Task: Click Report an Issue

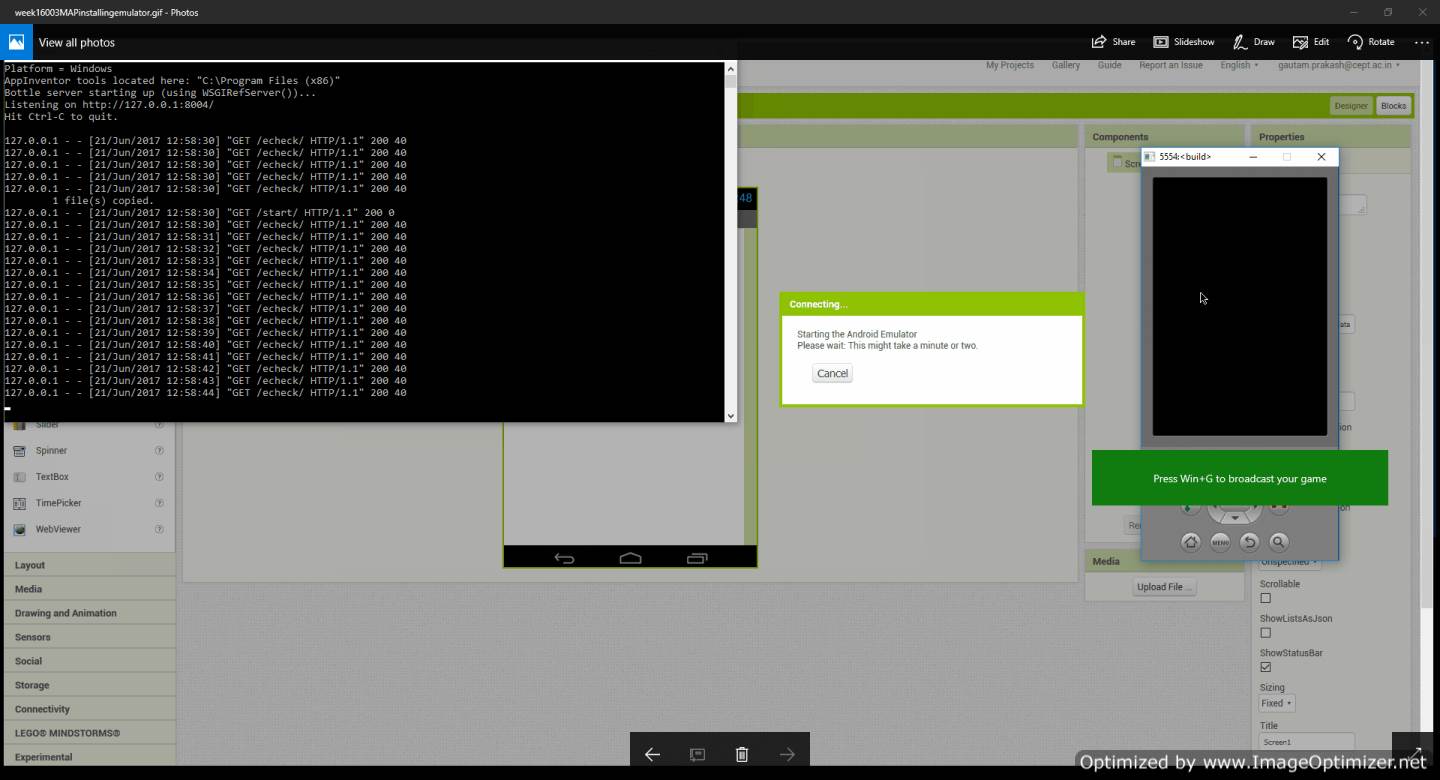Action: click(x=1170, y=65)
